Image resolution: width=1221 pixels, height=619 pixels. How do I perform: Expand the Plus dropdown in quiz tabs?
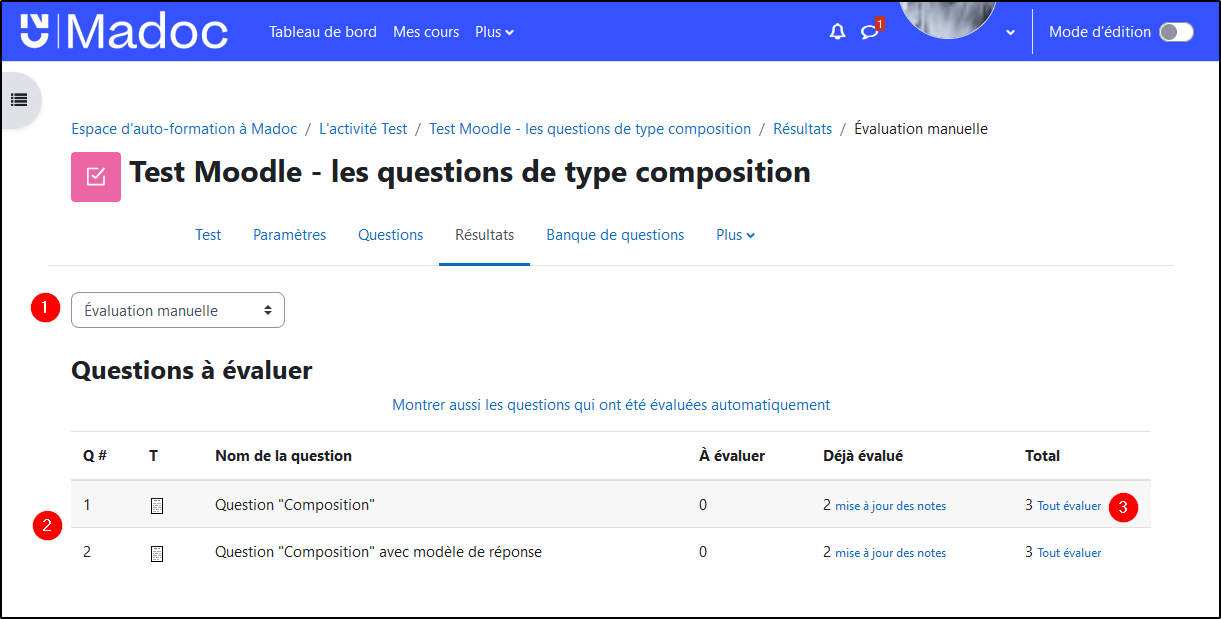click(x=735, y=235)
